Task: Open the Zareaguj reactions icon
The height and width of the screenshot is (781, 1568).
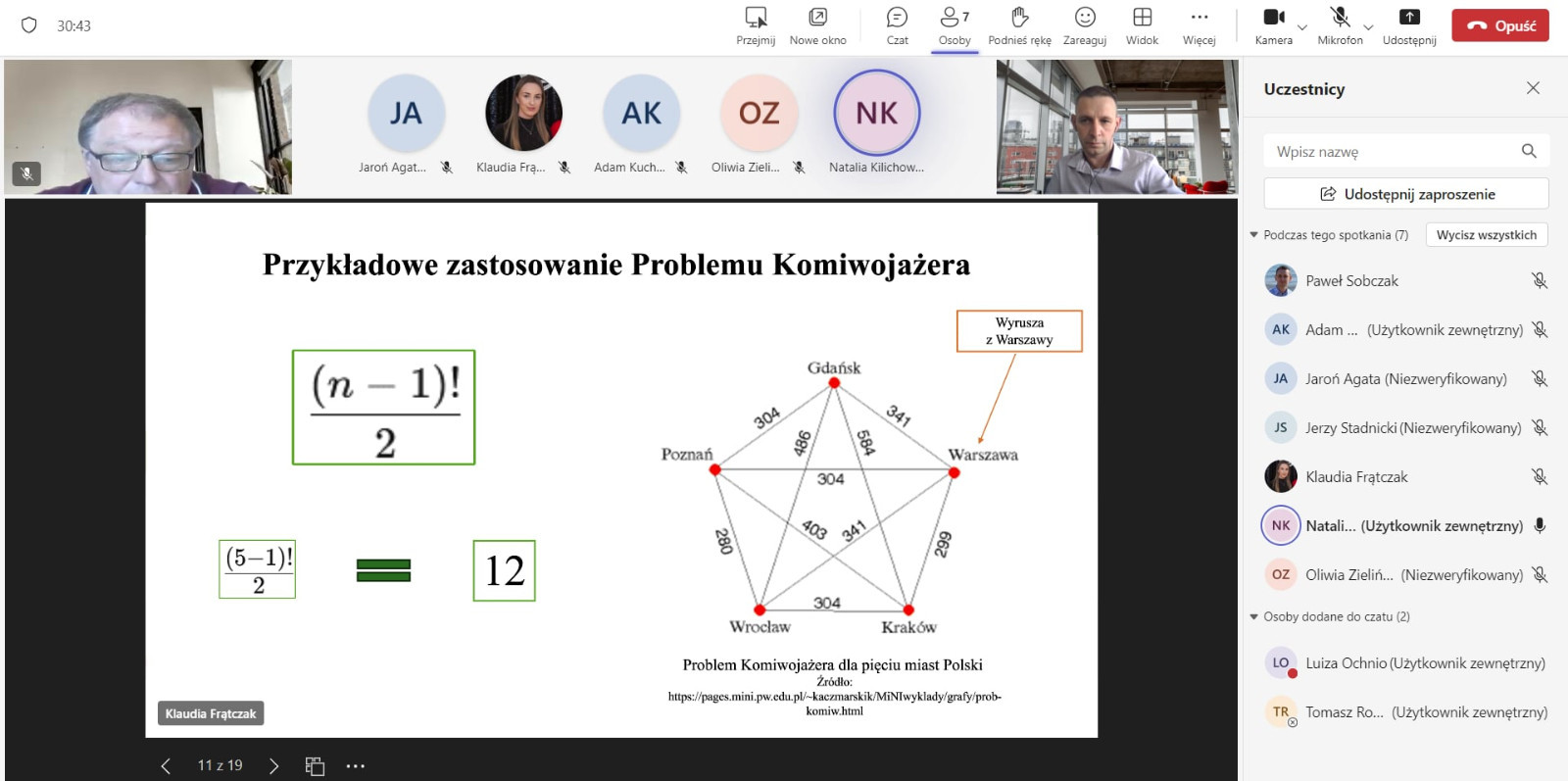Action: (1085, 18)
